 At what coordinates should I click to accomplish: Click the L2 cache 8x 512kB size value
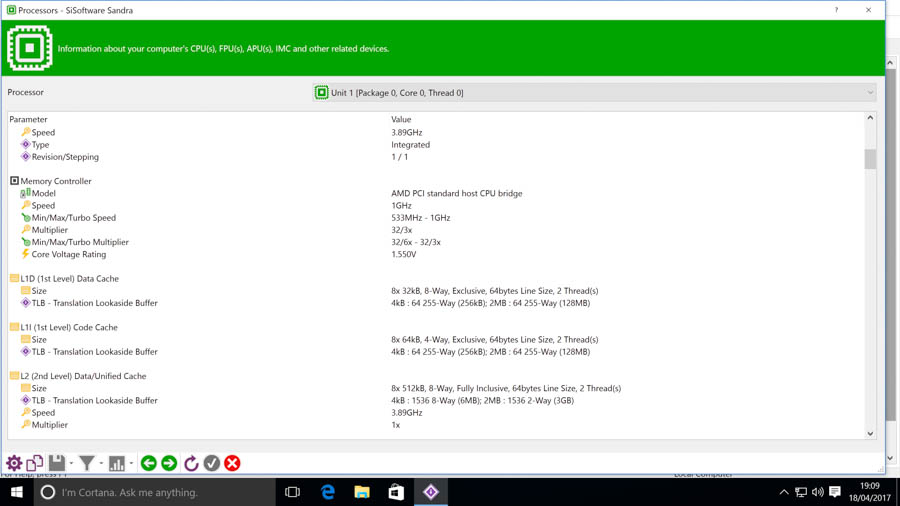pyautogui.click(x=506, y=388)
